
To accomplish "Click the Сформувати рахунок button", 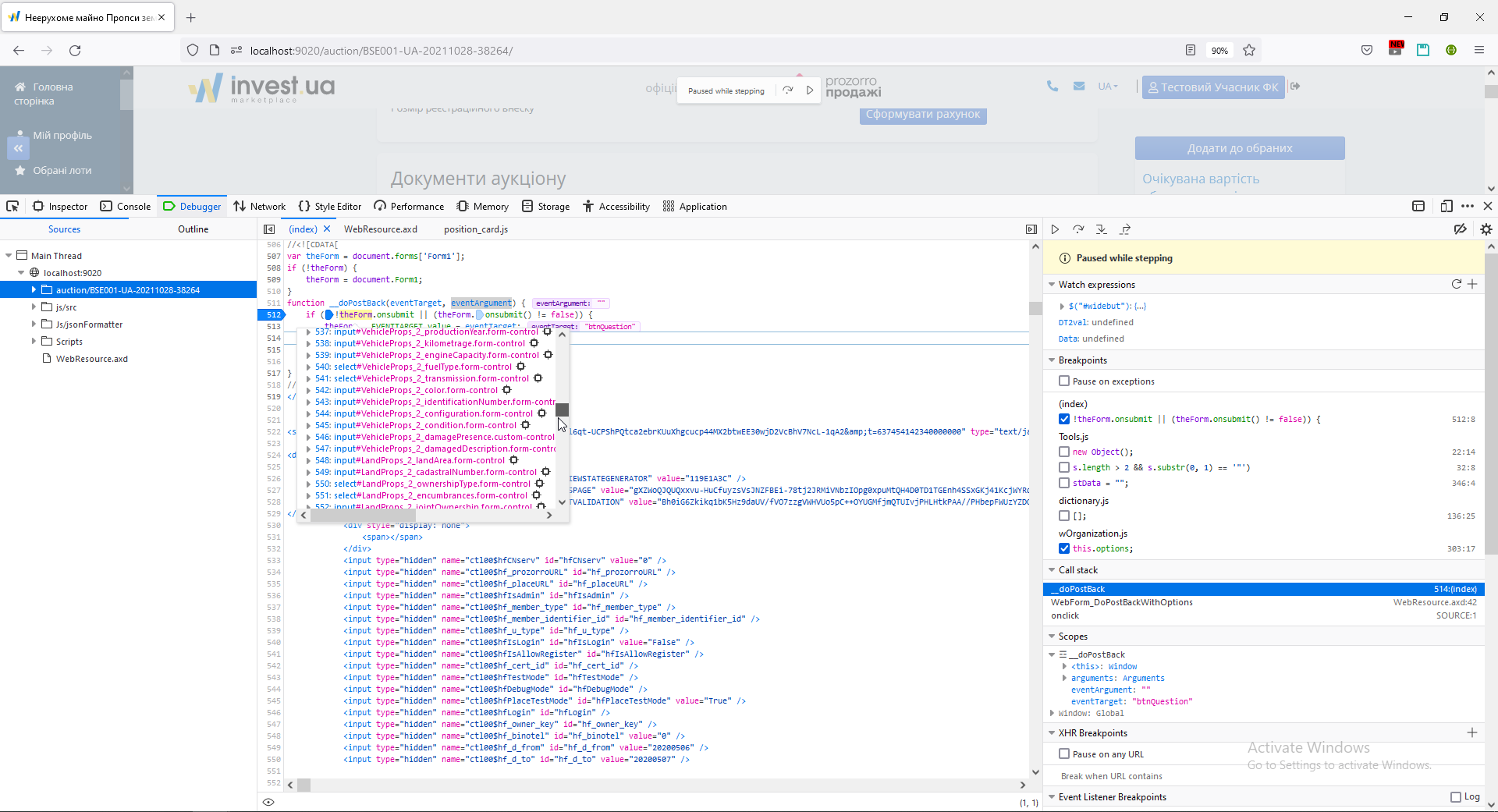I will coord(922,115).
